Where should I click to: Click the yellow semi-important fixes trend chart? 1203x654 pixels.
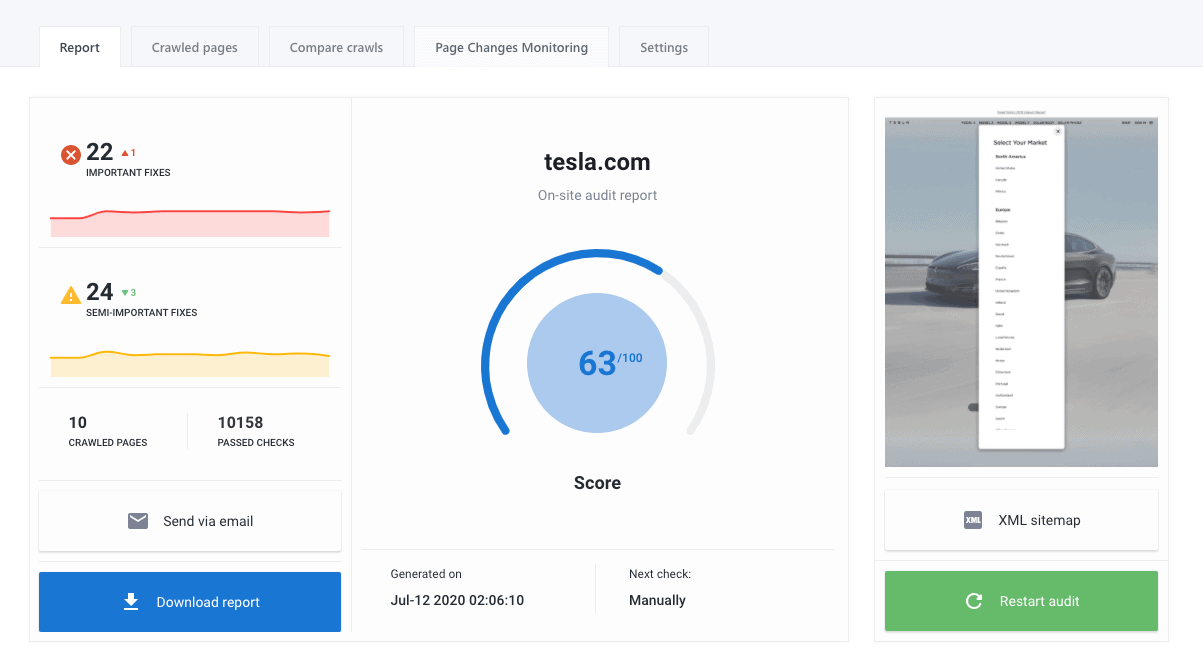190,364
